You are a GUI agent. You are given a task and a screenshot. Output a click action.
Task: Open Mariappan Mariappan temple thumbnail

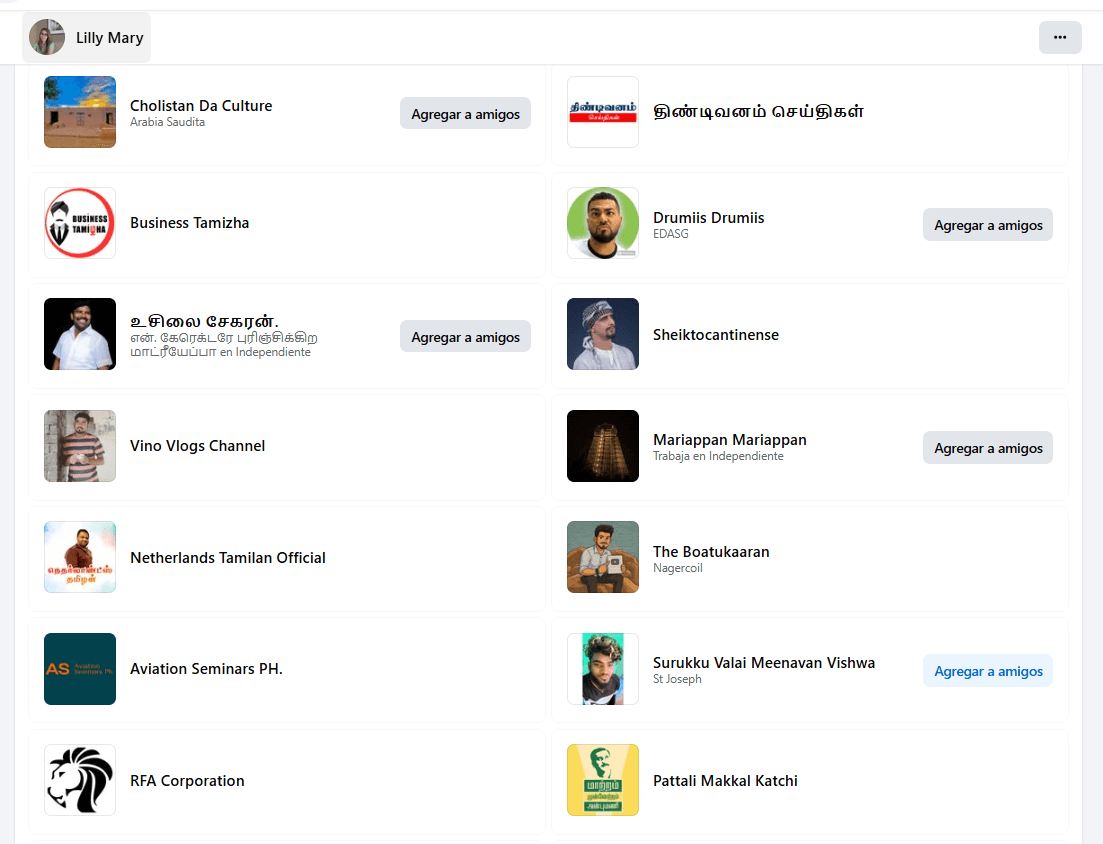603,446
